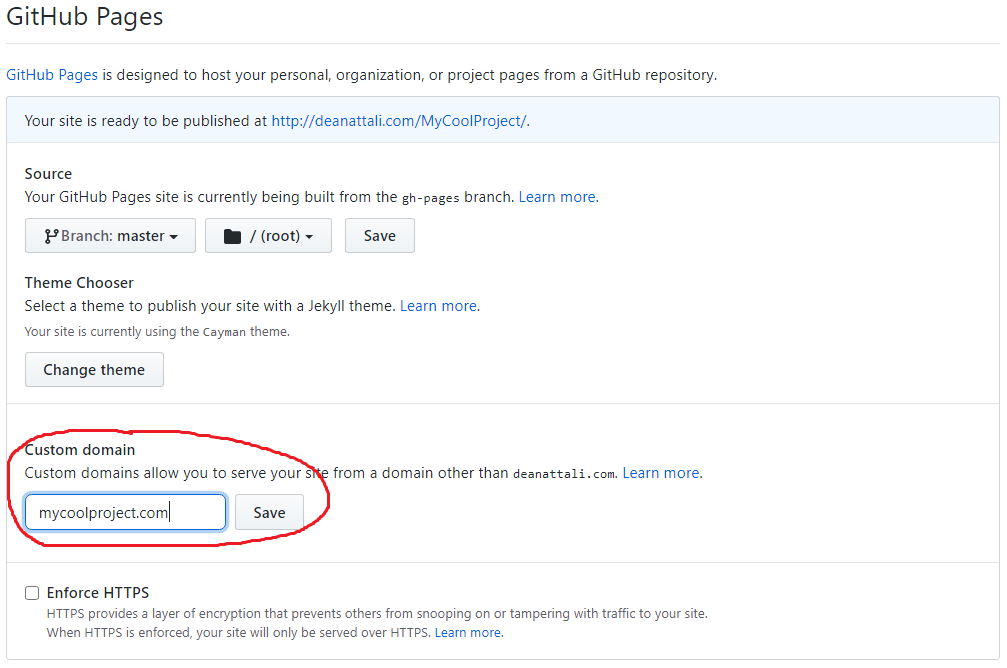Image resolution: width=1007 pixels, height=668 pixels.
Task: Click Learn more in the Source section
Action: pos(557,197)
